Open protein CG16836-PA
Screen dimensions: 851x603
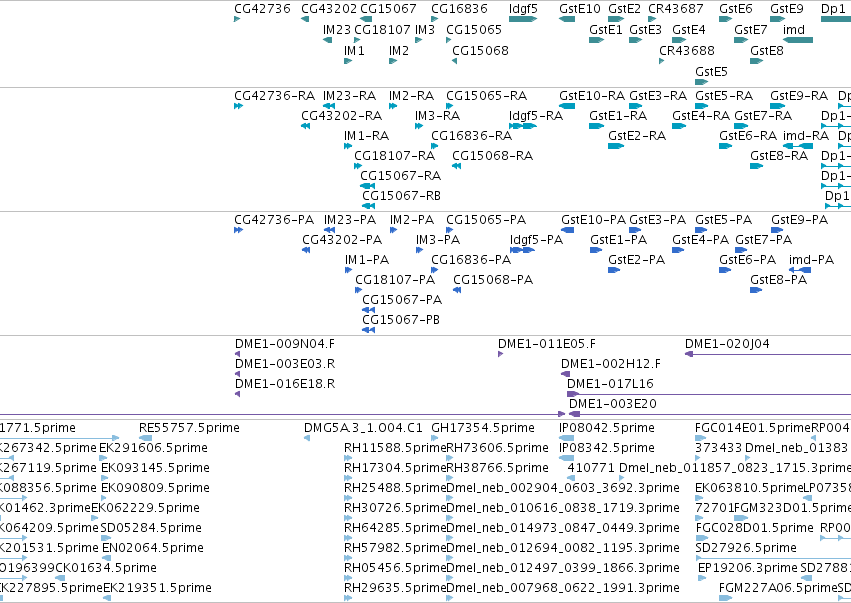point(471,260)
